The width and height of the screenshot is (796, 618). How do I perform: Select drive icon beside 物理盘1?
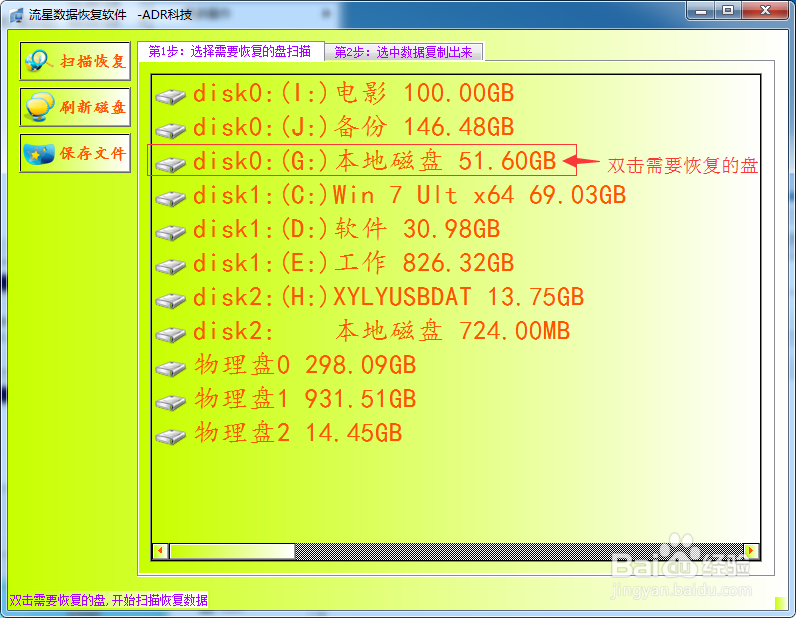click(x=171, y=402)
